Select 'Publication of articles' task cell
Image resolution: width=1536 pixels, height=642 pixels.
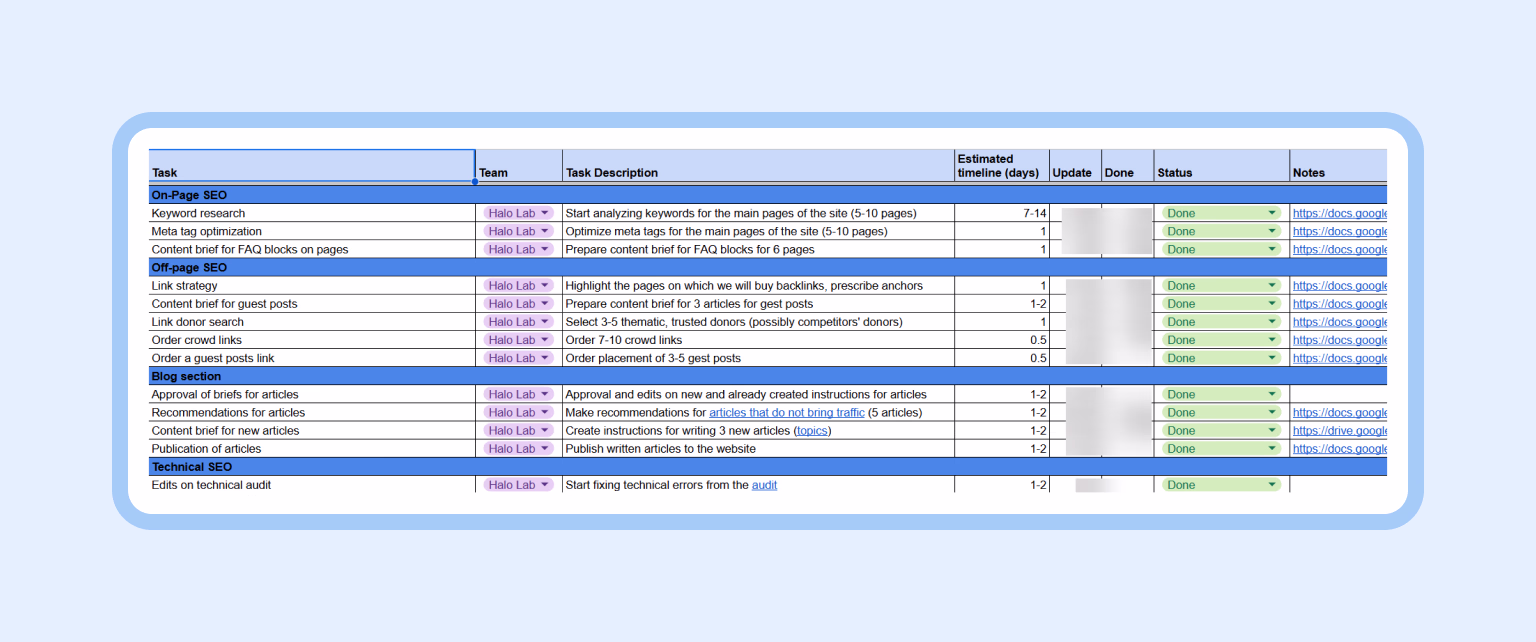[312, 449]
